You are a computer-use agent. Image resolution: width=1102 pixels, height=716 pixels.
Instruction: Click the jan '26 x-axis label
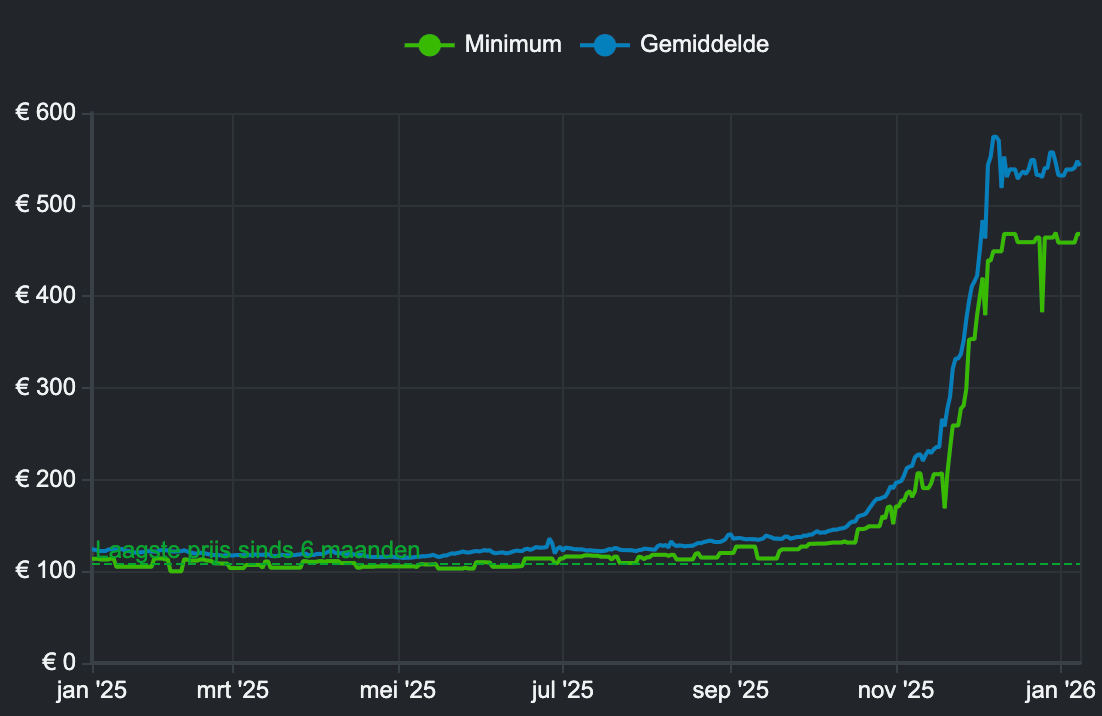point(1062,690)
